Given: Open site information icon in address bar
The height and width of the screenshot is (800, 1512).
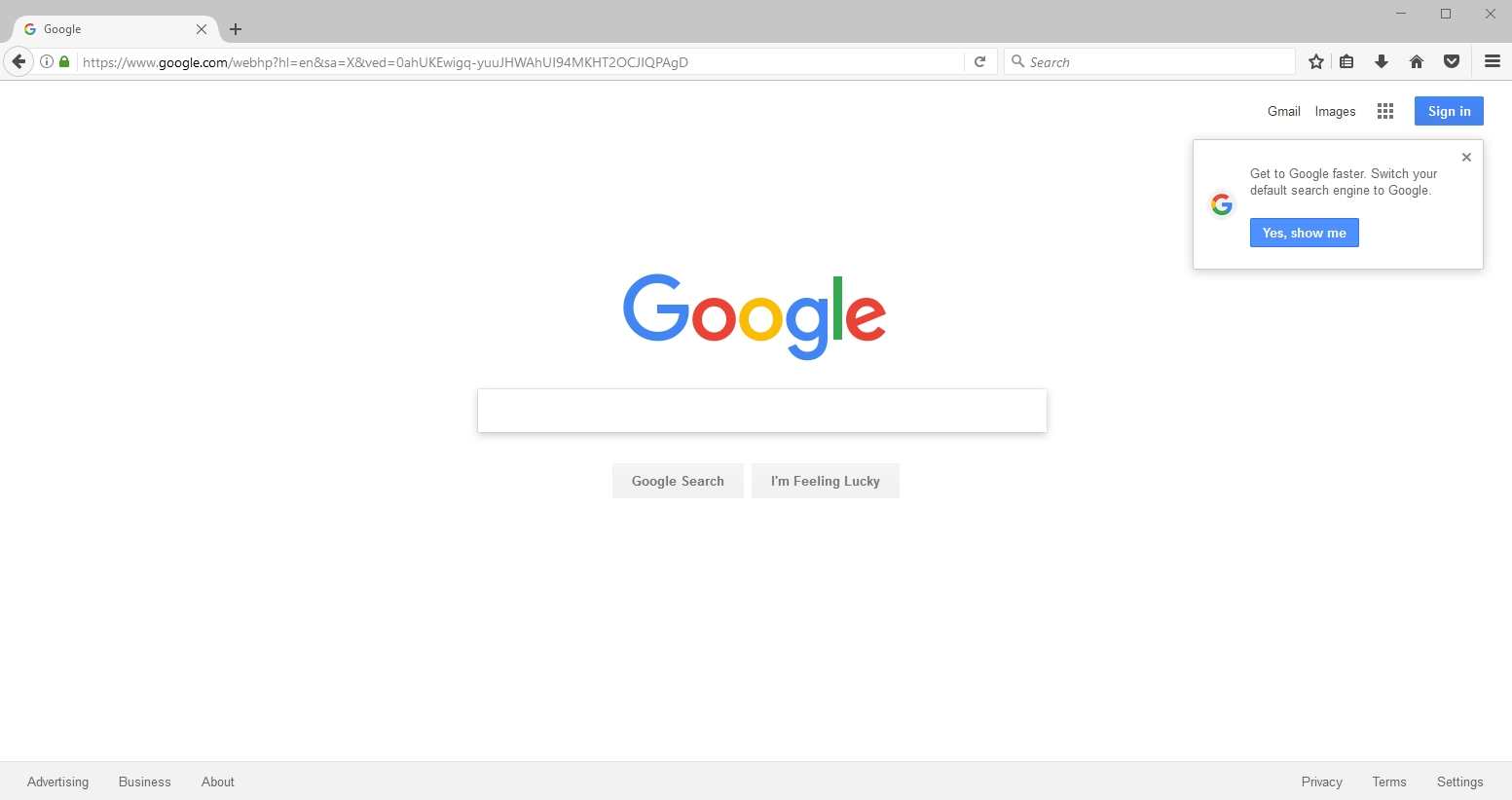Looking at the screenshot, I should (x=46, y=61).
